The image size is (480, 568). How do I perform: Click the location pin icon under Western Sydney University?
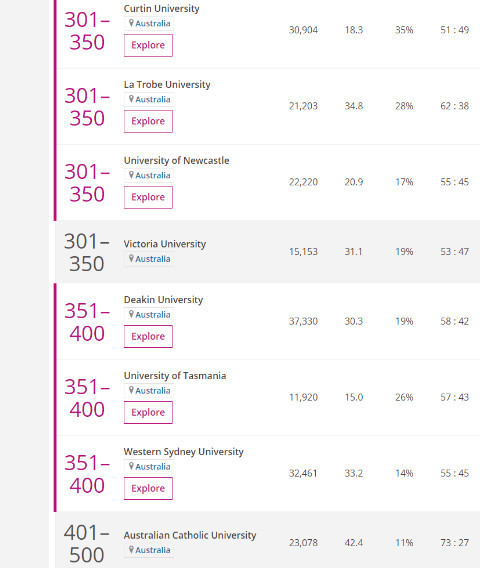coord(131,466)
